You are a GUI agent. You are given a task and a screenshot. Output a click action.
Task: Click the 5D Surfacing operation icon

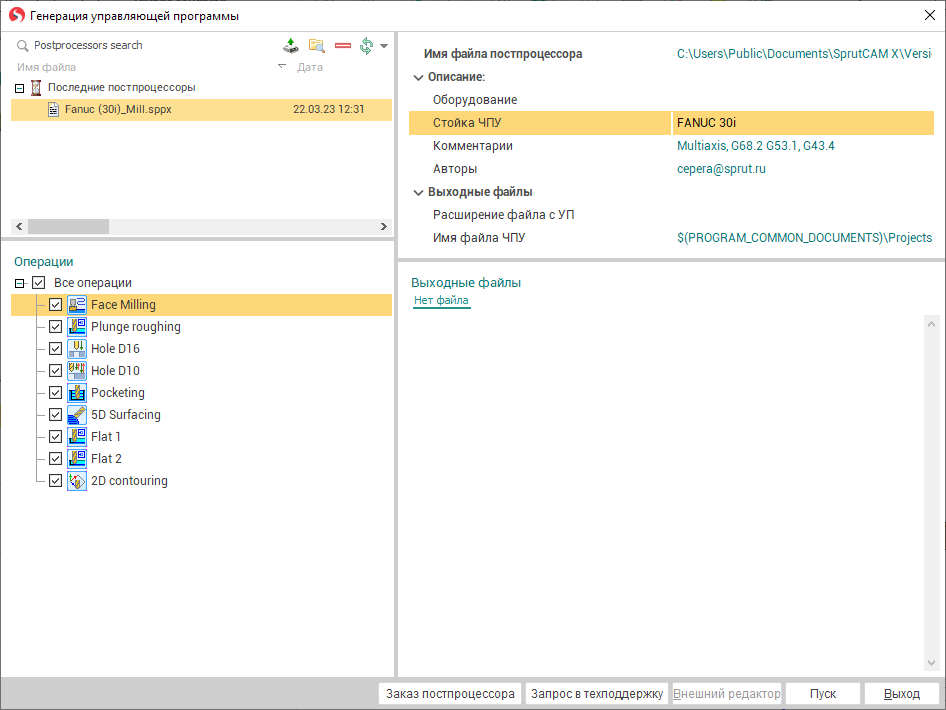[x=77, y=415]
